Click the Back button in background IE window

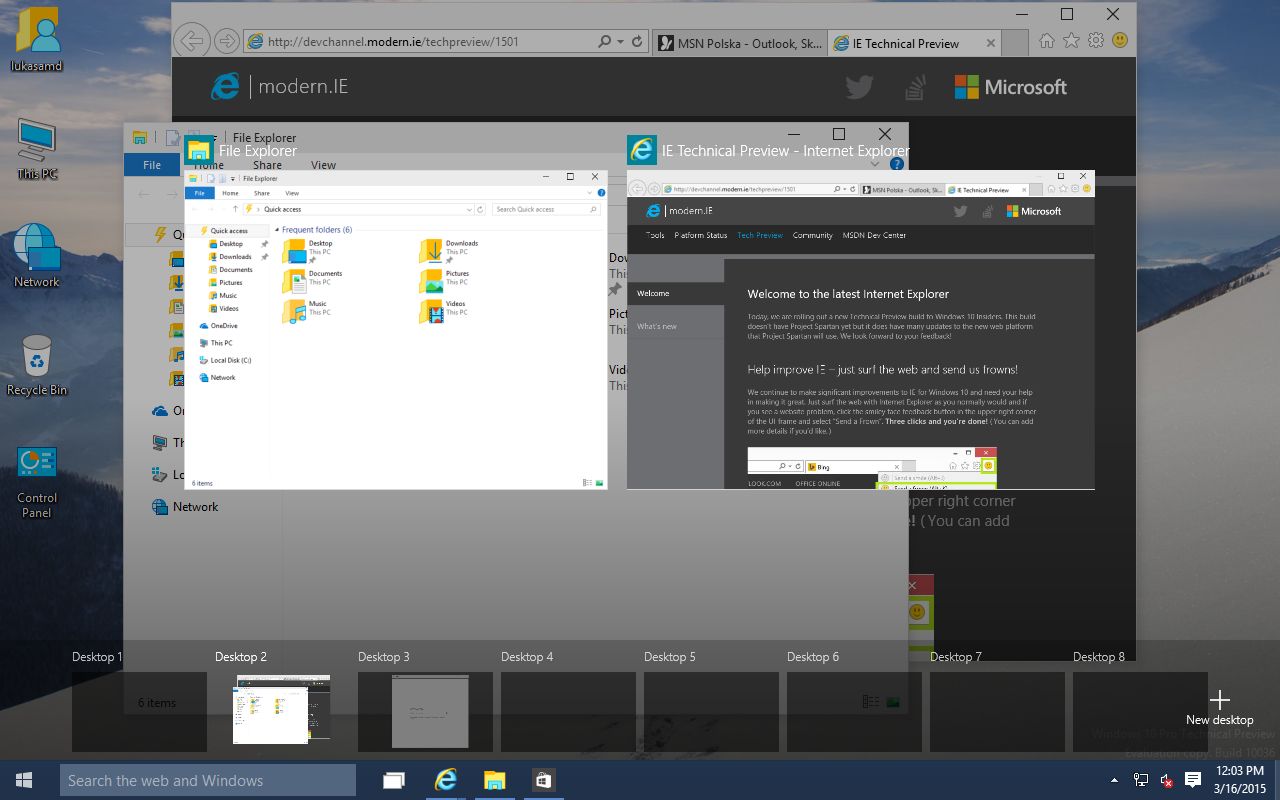(192, 41)
